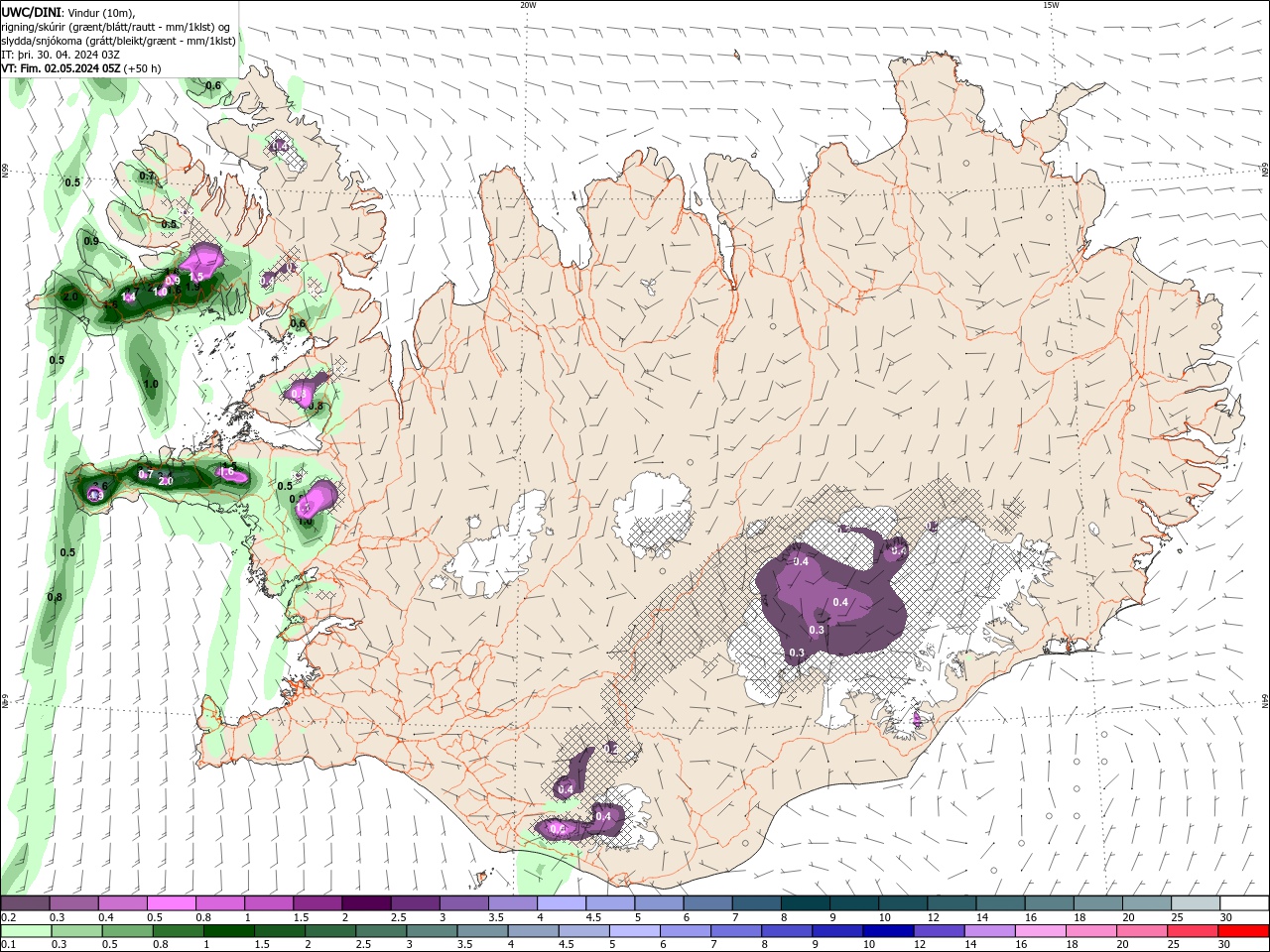The height and width of the screenshot is (952, 1270).
Task: Click the '30' label in the rain legend row
Action: tap(1224, 945)
